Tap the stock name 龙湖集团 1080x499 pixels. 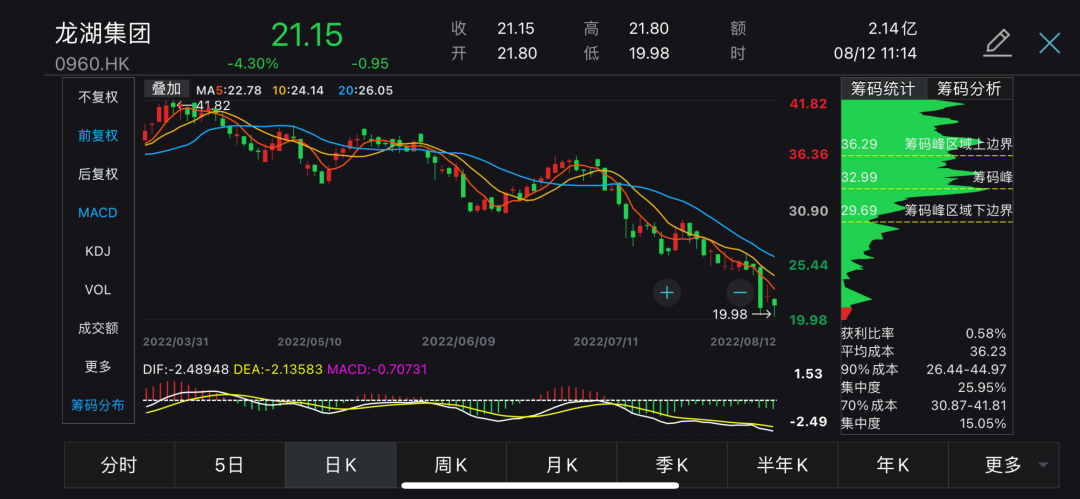[x=103, y=34]
